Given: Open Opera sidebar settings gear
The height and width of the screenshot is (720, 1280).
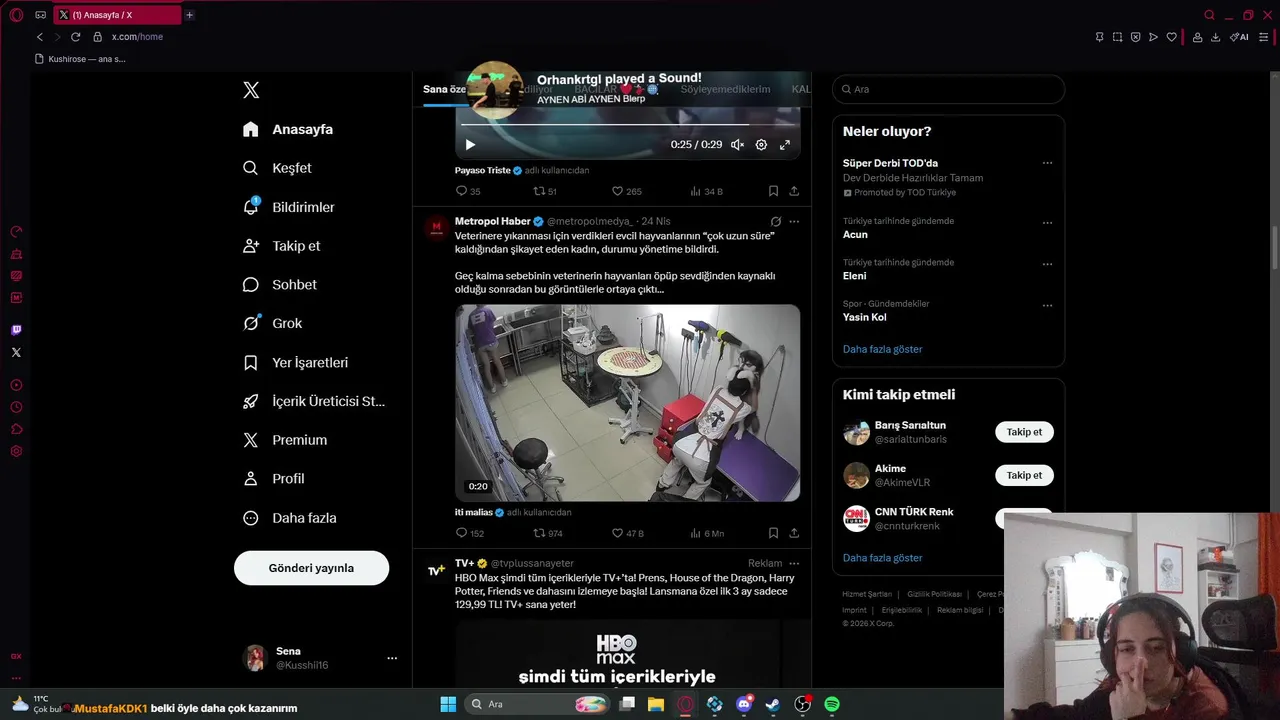Looking at the screenshot, I should point(16,451).
